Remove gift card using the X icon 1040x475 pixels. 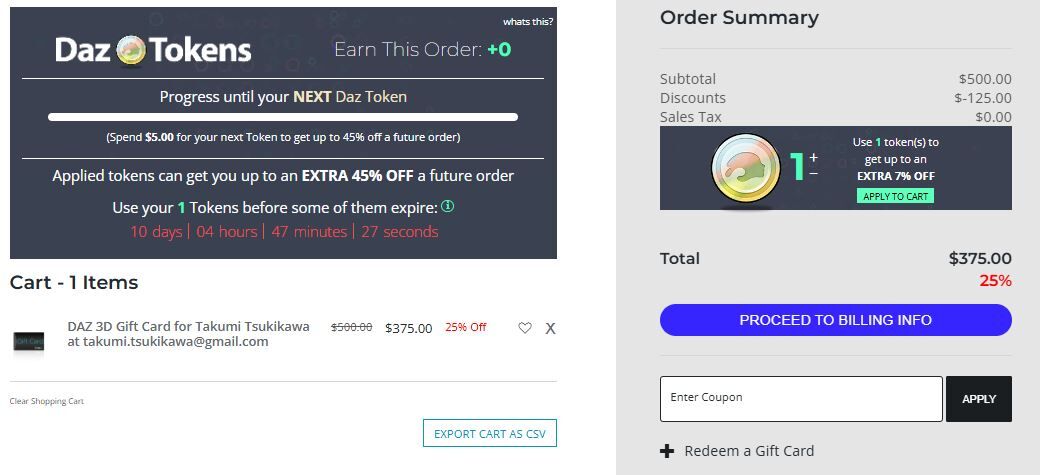coord(551,328)
